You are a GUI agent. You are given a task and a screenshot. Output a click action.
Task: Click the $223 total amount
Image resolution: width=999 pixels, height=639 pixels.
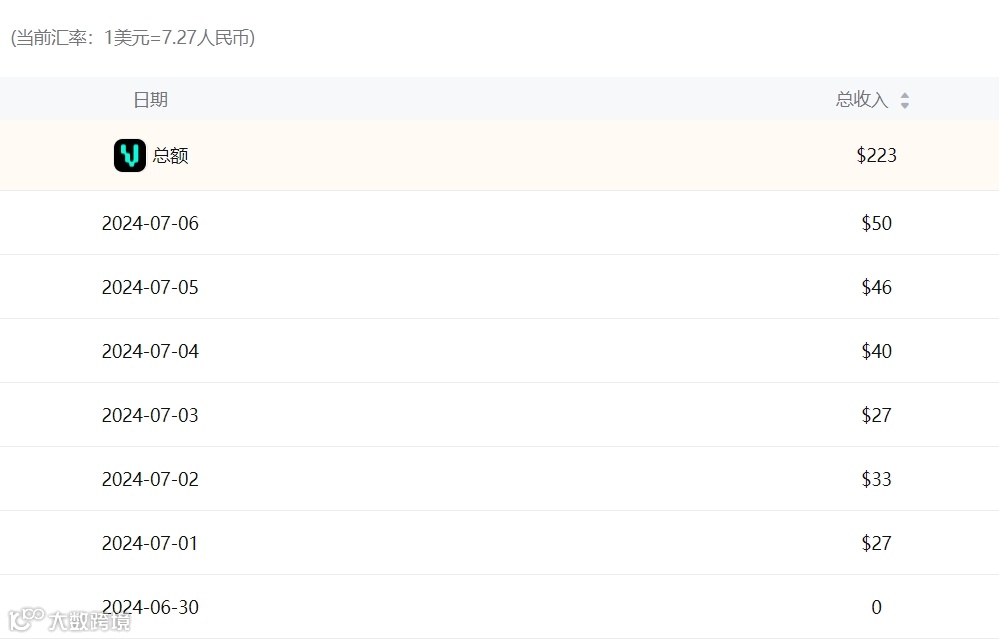click(876, 155)
